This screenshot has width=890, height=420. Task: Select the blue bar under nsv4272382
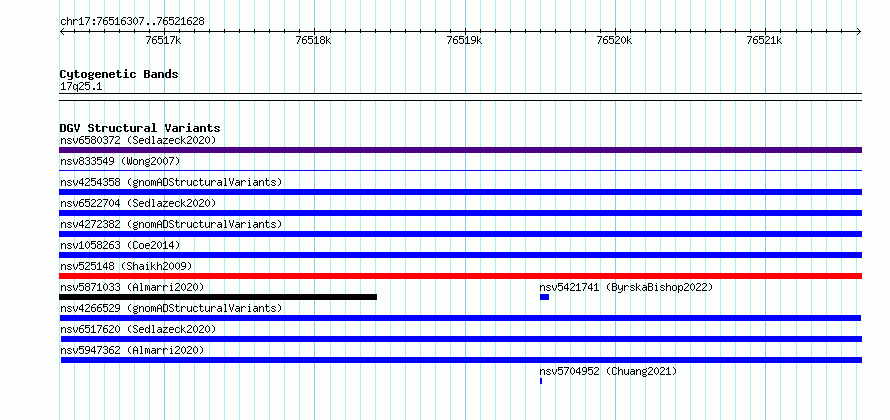click(460, 234)
